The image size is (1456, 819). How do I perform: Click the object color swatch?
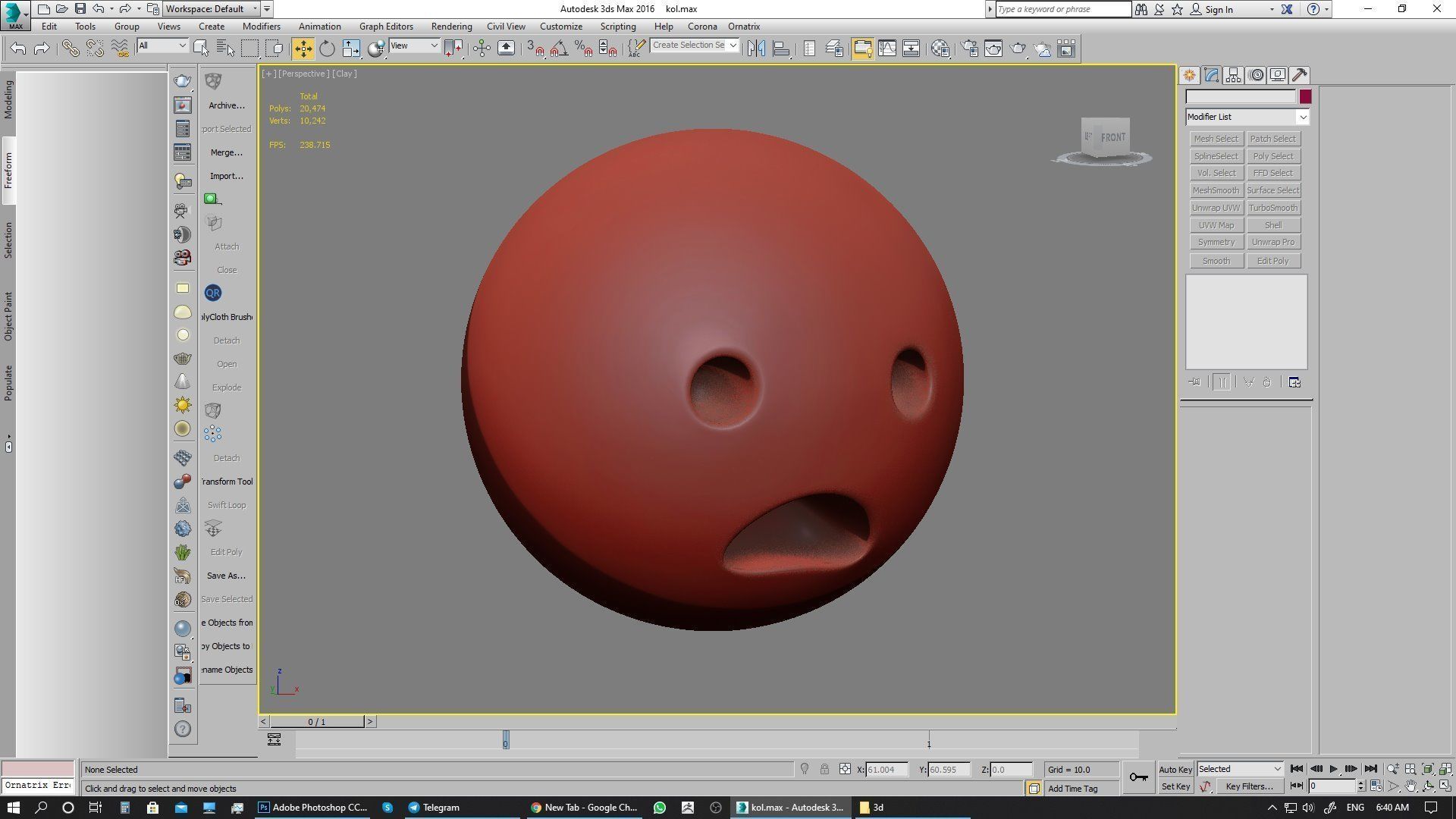click(1305, 97)
